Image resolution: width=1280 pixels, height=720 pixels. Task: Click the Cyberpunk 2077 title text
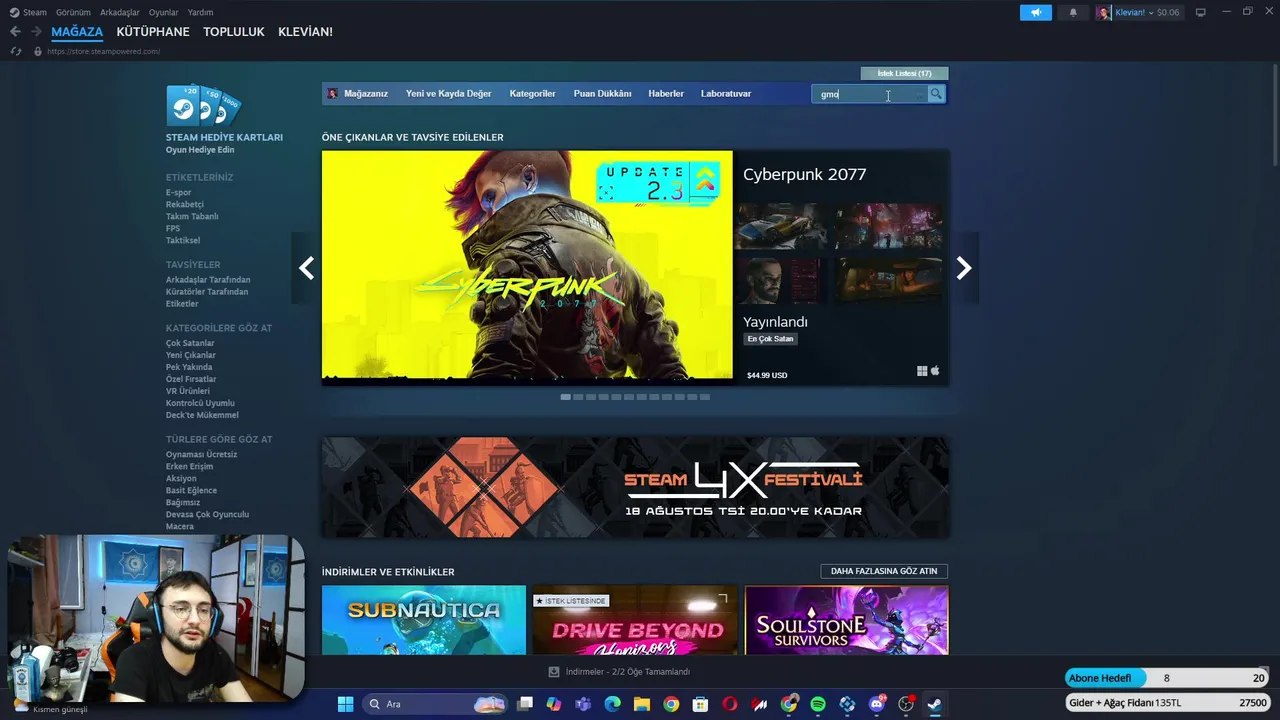click(805, 174)
